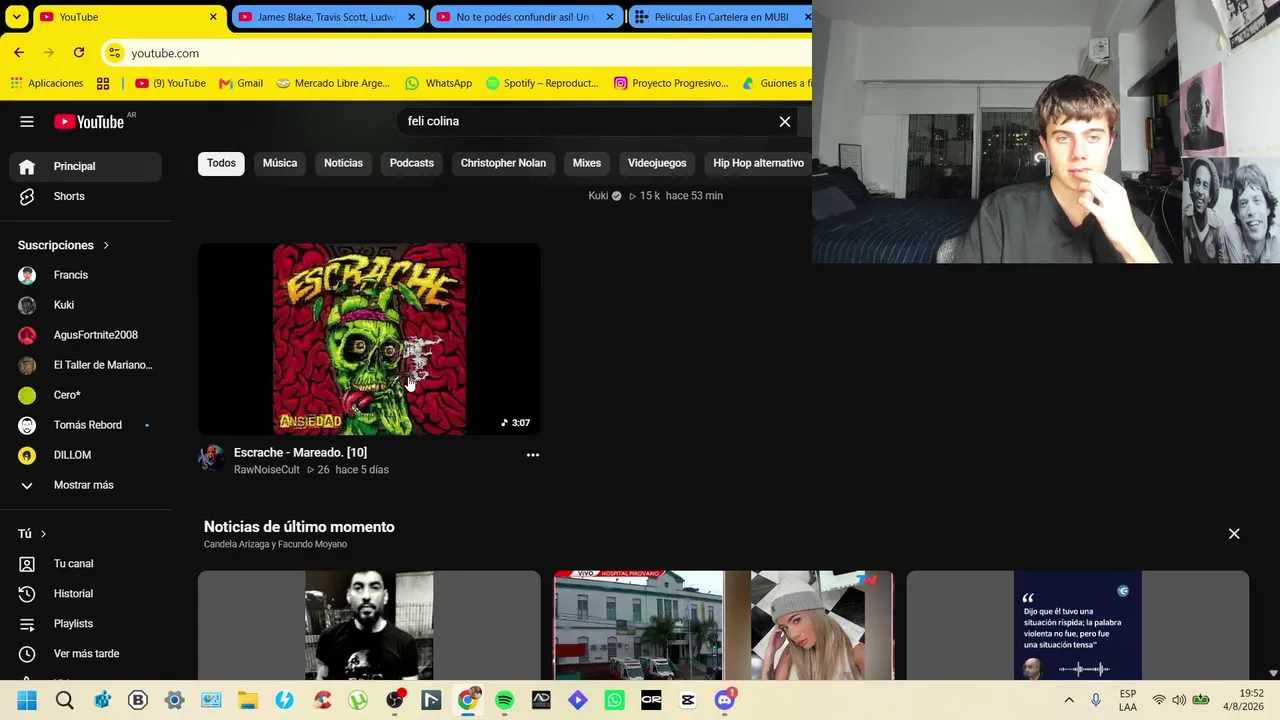The width and height of the screenshot is (1280, 720).
Task: Select the Christopher Nolan filter chip
Action: (503, 163)
